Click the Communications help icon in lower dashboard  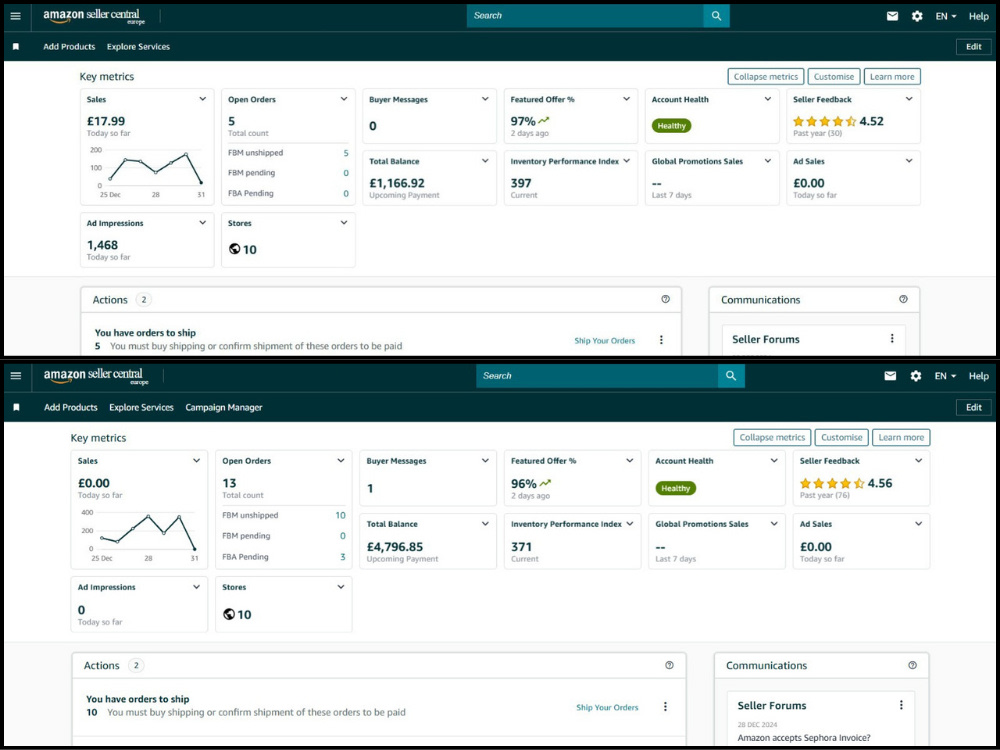(x=913, y=665)
